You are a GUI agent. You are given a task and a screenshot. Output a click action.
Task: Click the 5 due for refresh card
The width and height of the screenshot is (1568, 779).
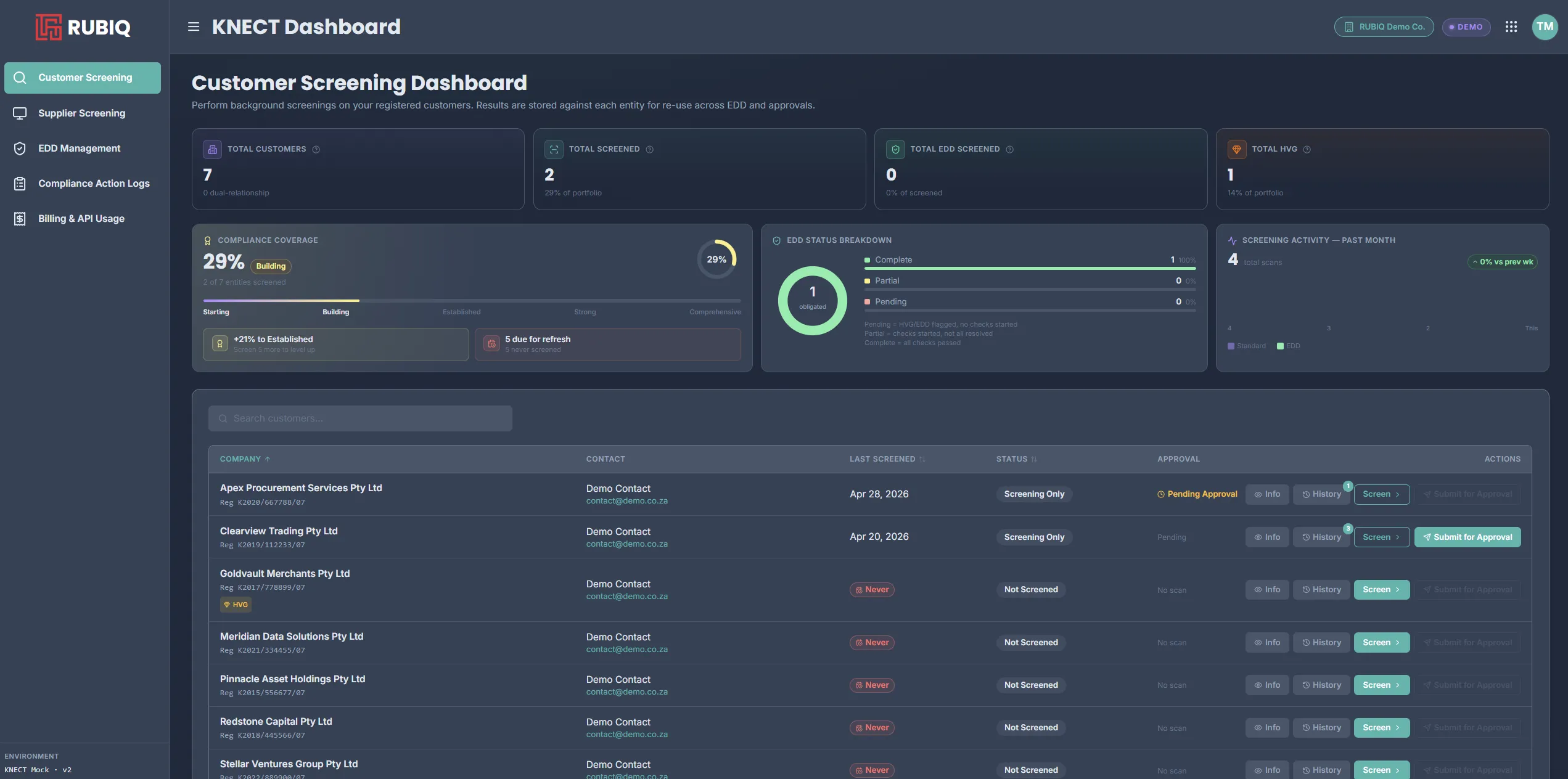pos(607,345)
